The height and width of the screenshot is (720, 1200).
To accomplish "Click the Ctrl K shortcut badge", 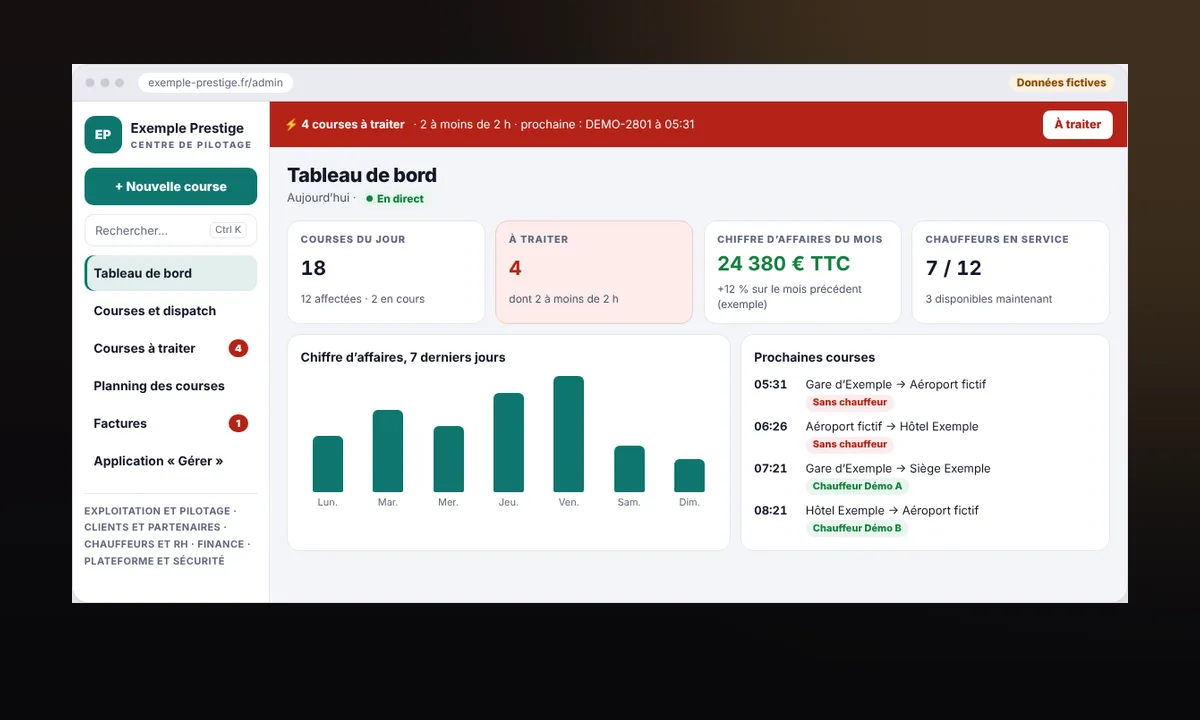I will tap(228, 230).
